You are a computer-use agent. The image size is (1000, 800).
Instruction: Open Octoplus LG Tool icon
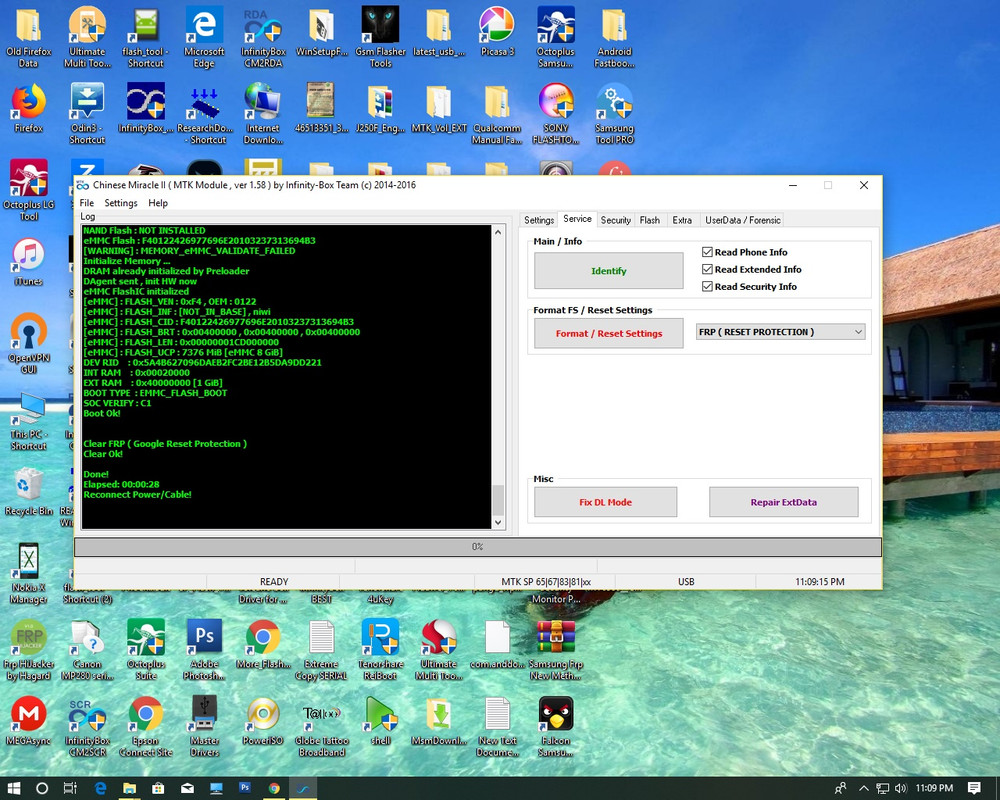pos(29,190)
